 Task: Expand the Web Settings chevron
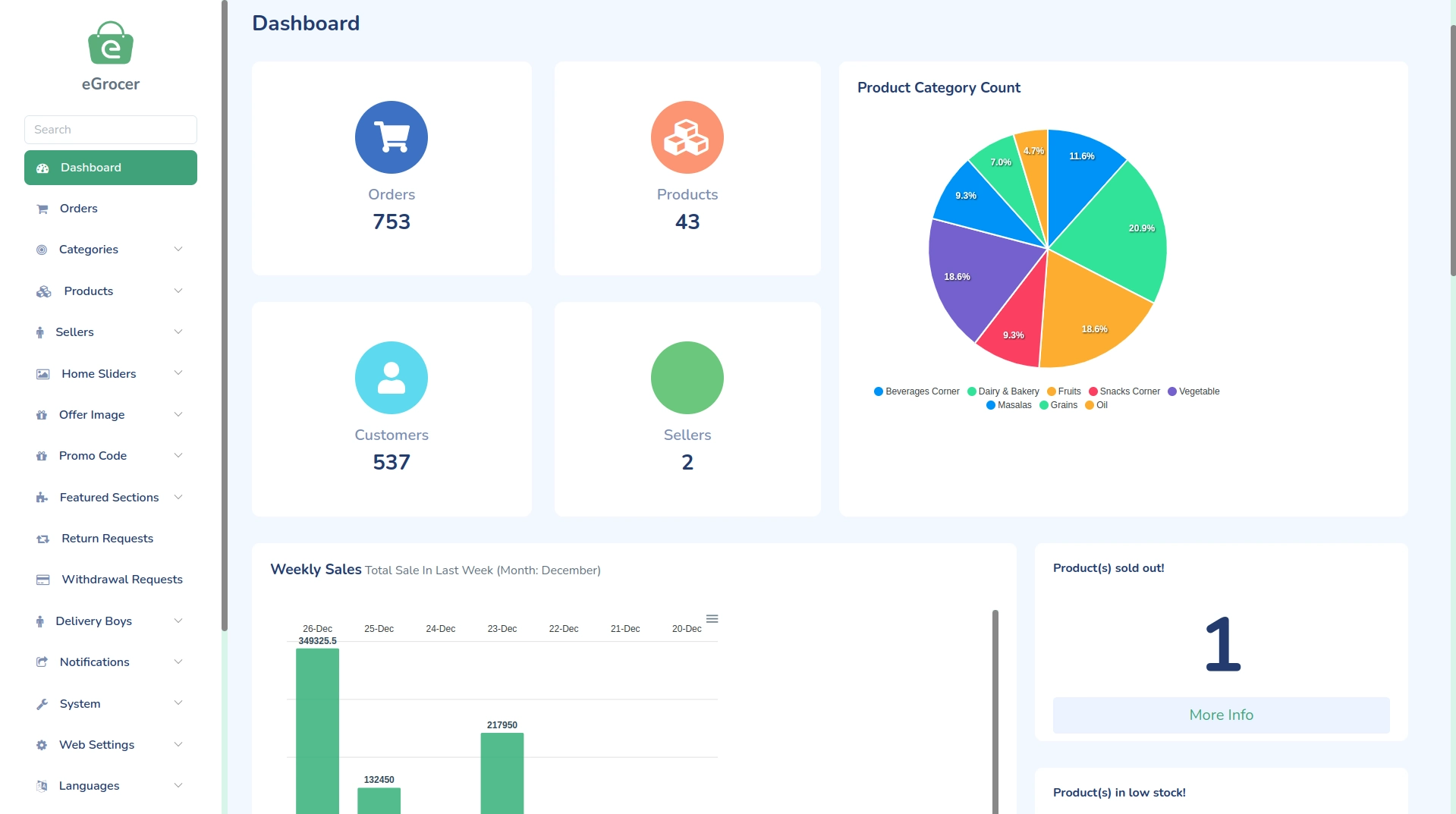[x=178, y=744]
